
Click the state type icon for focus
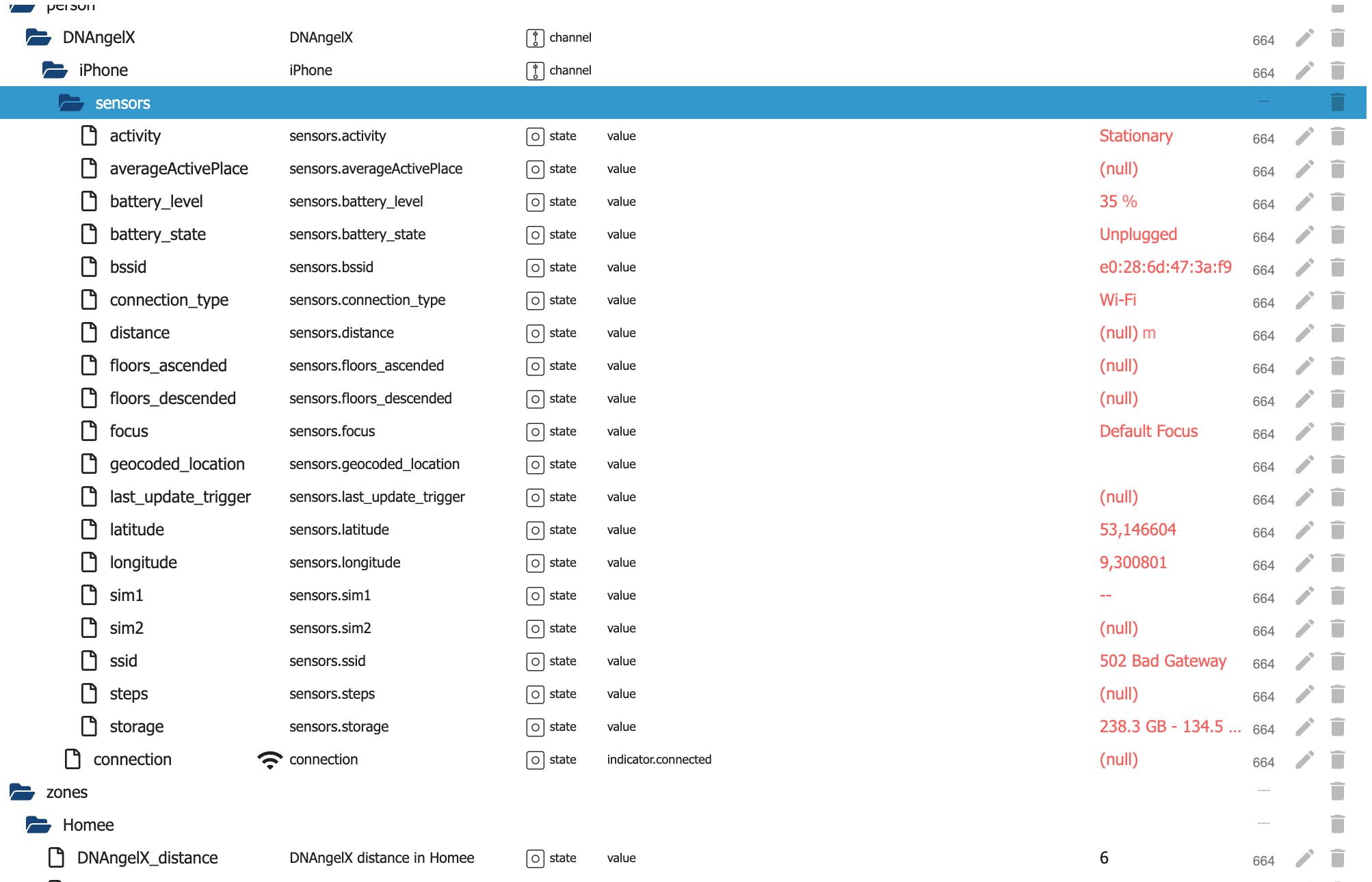(535, 431)
